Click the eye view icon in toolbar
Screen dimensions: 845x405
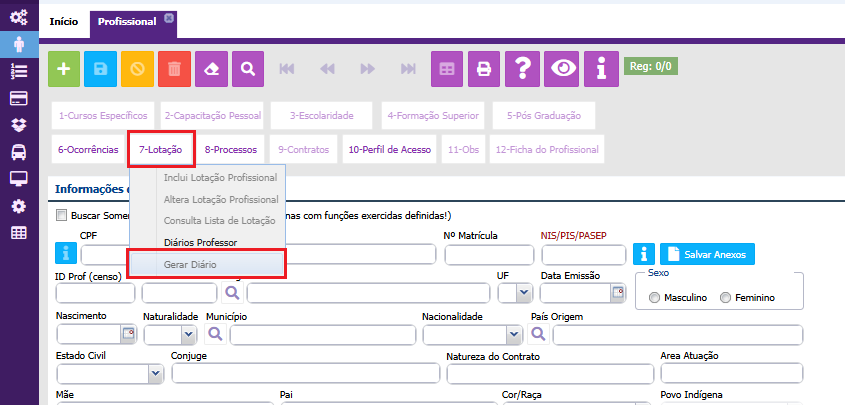pyautogui.click(x=565, y=69)
